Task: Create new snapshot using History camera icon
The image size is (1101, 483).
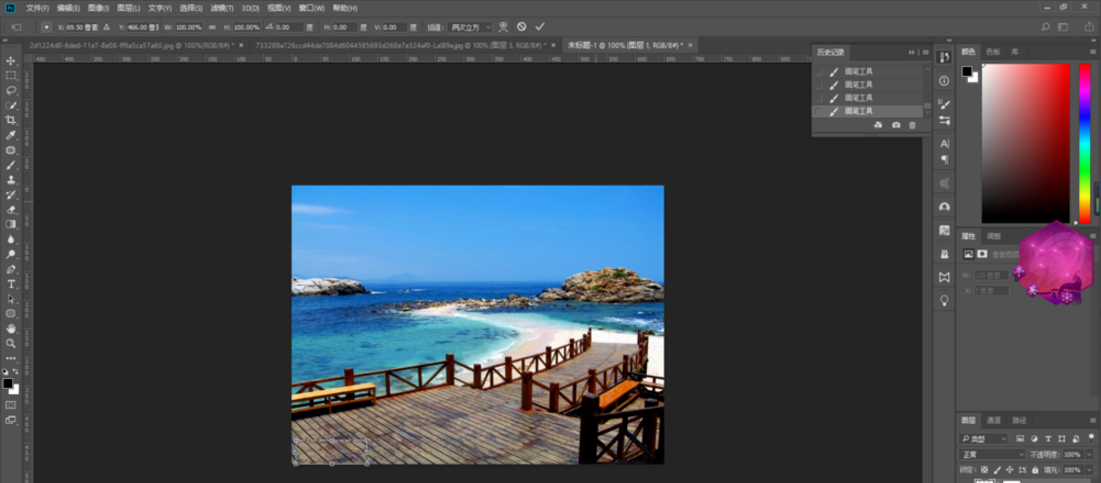Action: click(895, 125)
